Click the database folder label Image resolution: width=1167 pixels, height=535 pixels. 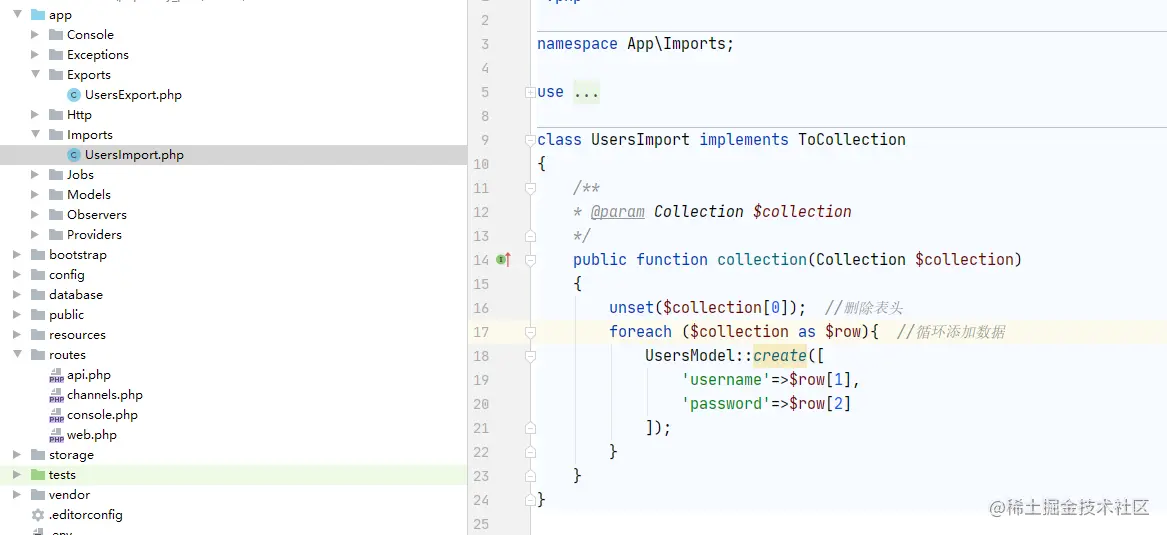coord(76,295)
